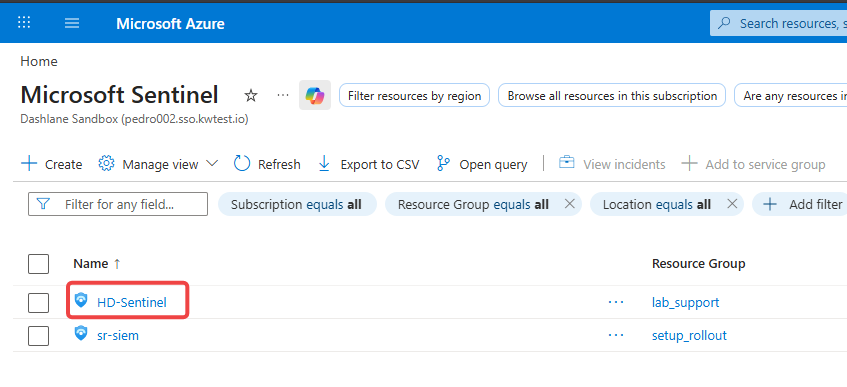This screenshot has height=387, width=847.
Task: Click Open query command
Action: (482, 164)
